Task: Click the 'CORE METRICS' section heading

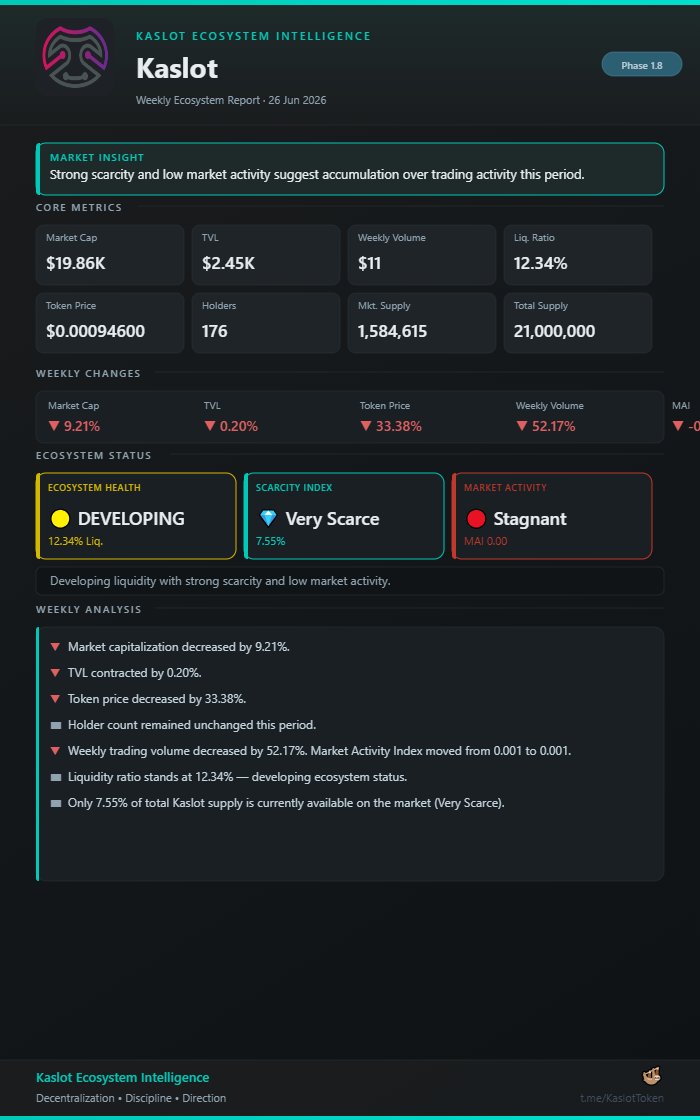Action: (79, 208)
